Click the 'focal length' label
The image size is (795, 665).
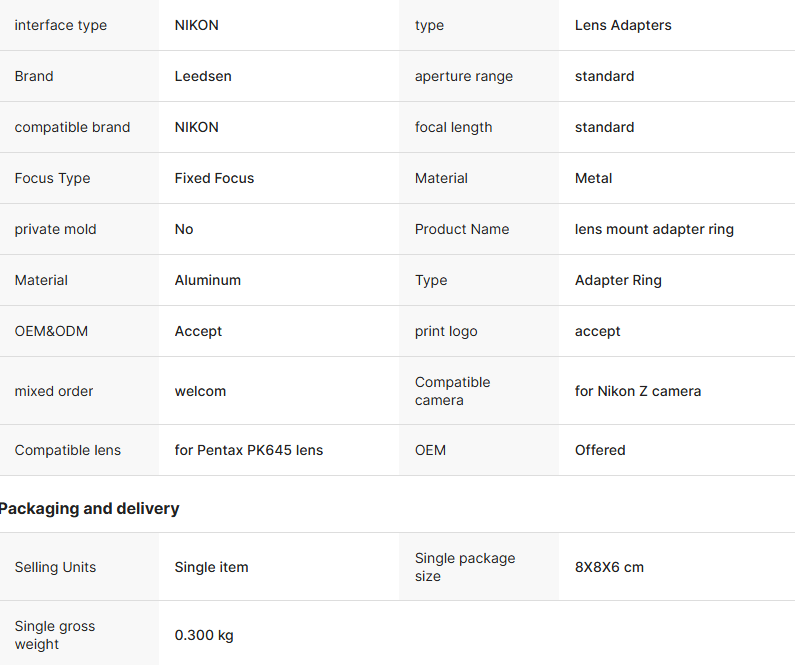(x=453, y=127)
